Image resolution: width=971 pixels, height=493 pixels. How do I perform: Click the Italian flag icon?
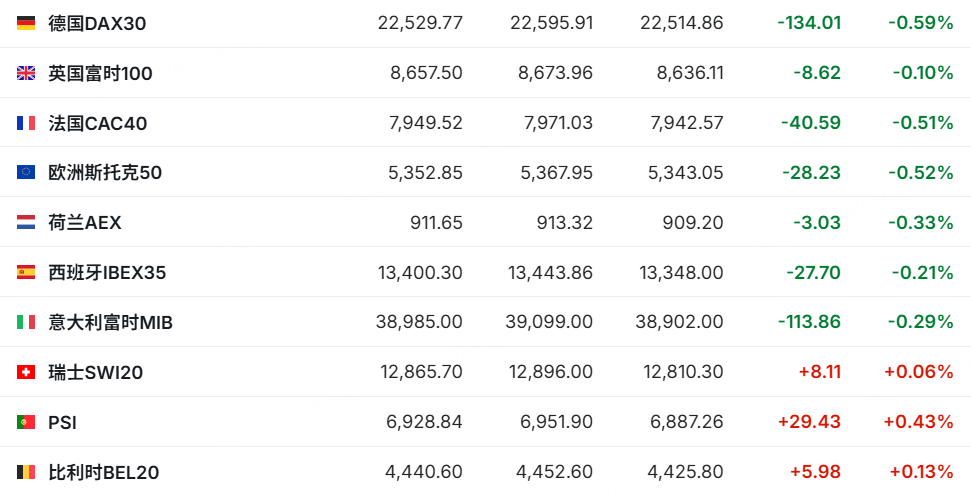coord(26,322)
